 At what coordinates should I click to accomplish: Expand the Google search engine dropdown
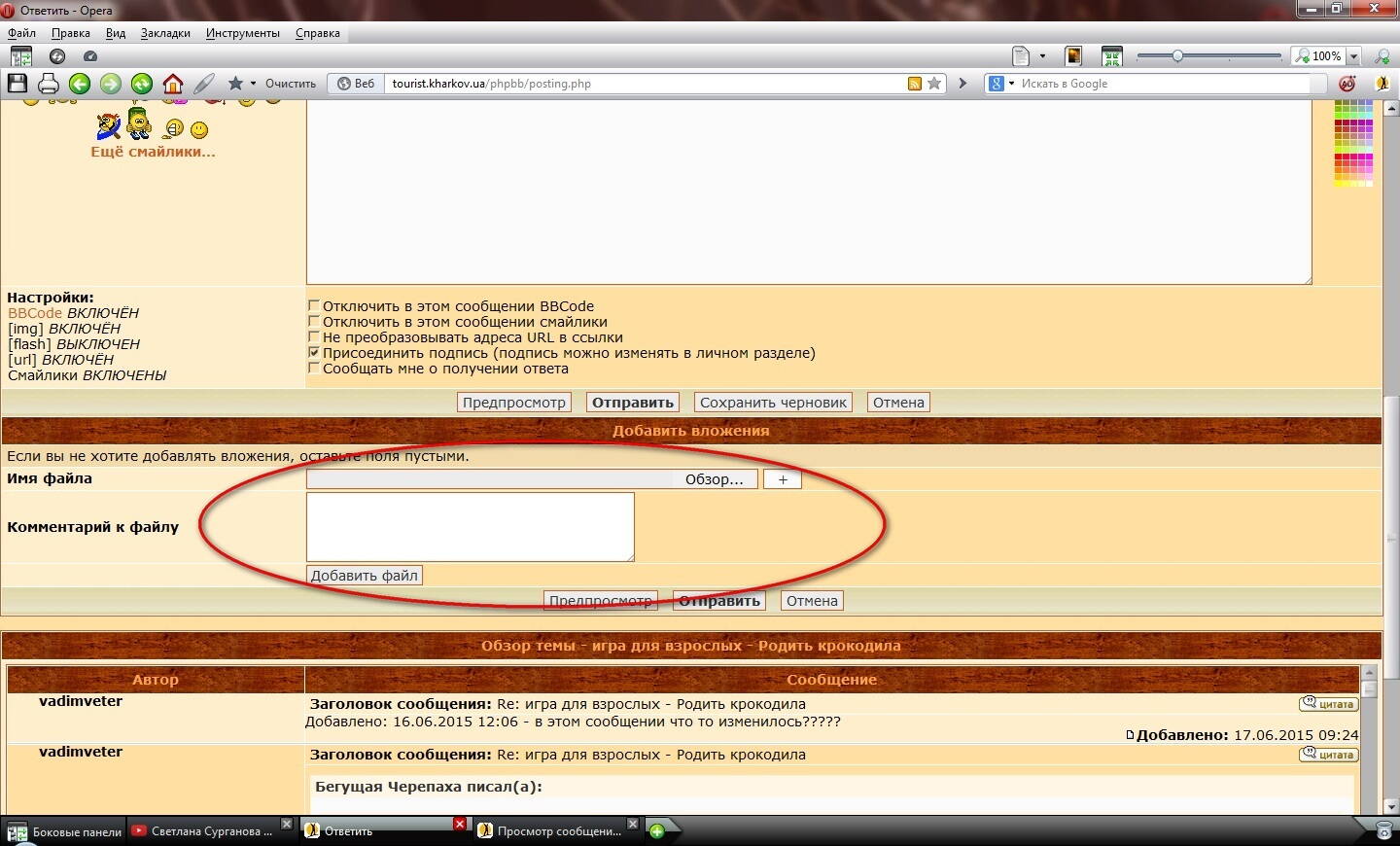tap(1011, 84)
